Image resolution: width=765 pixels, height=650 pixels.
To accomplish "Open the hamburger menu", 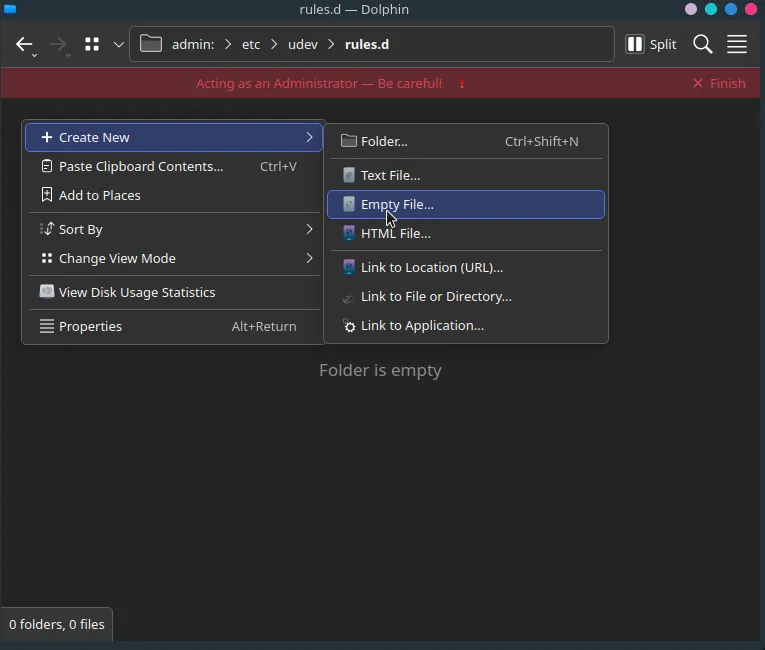I will pyautogui.click(x=737, y=44).
